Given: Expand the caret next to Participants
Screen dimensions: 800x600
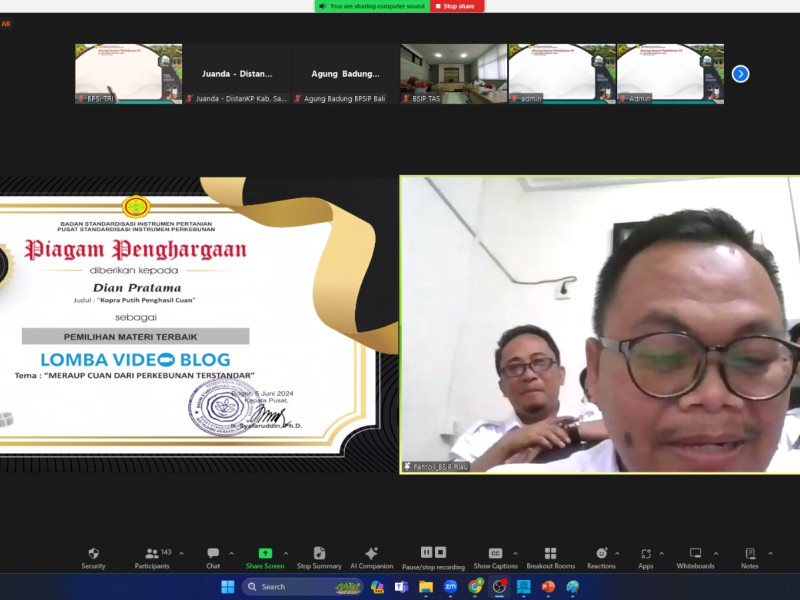Looking at the screenshot, I should (181, 553).
